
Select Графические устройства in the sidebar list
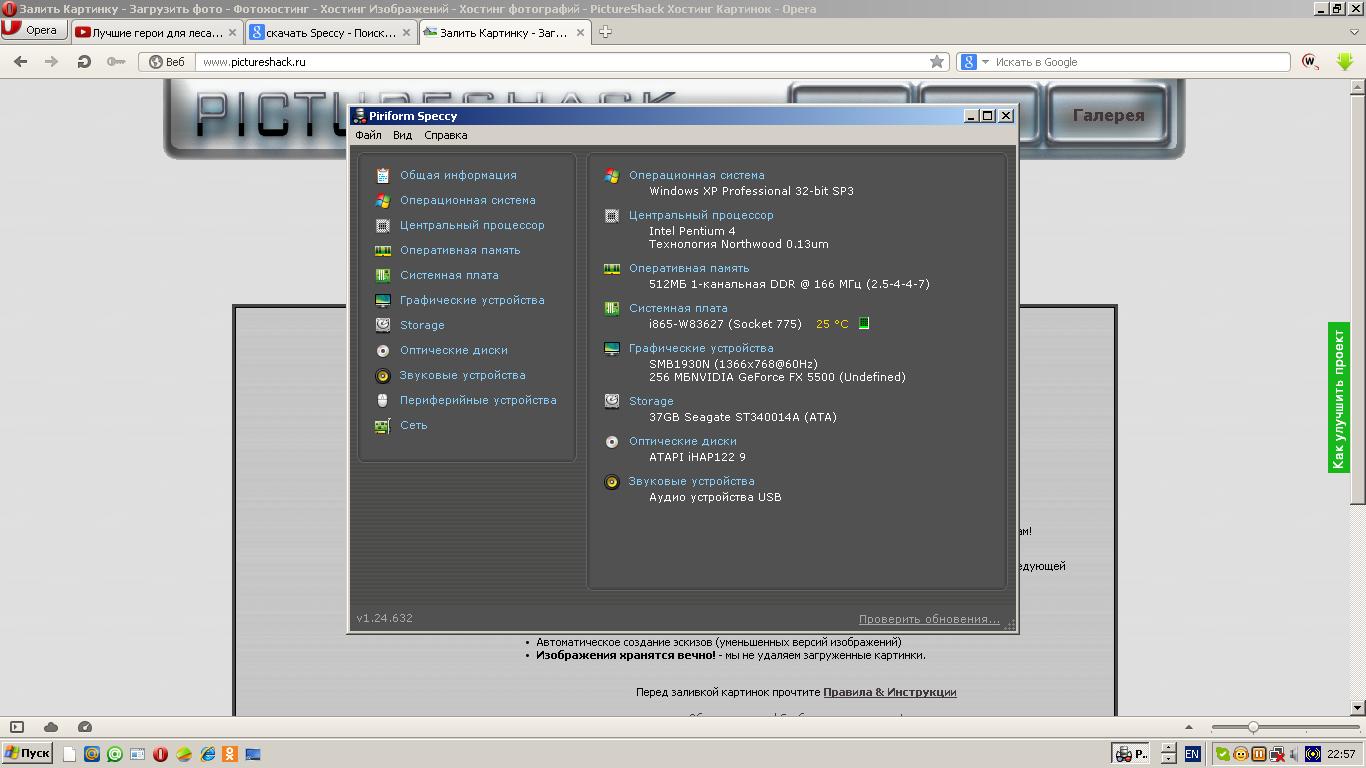472,300
